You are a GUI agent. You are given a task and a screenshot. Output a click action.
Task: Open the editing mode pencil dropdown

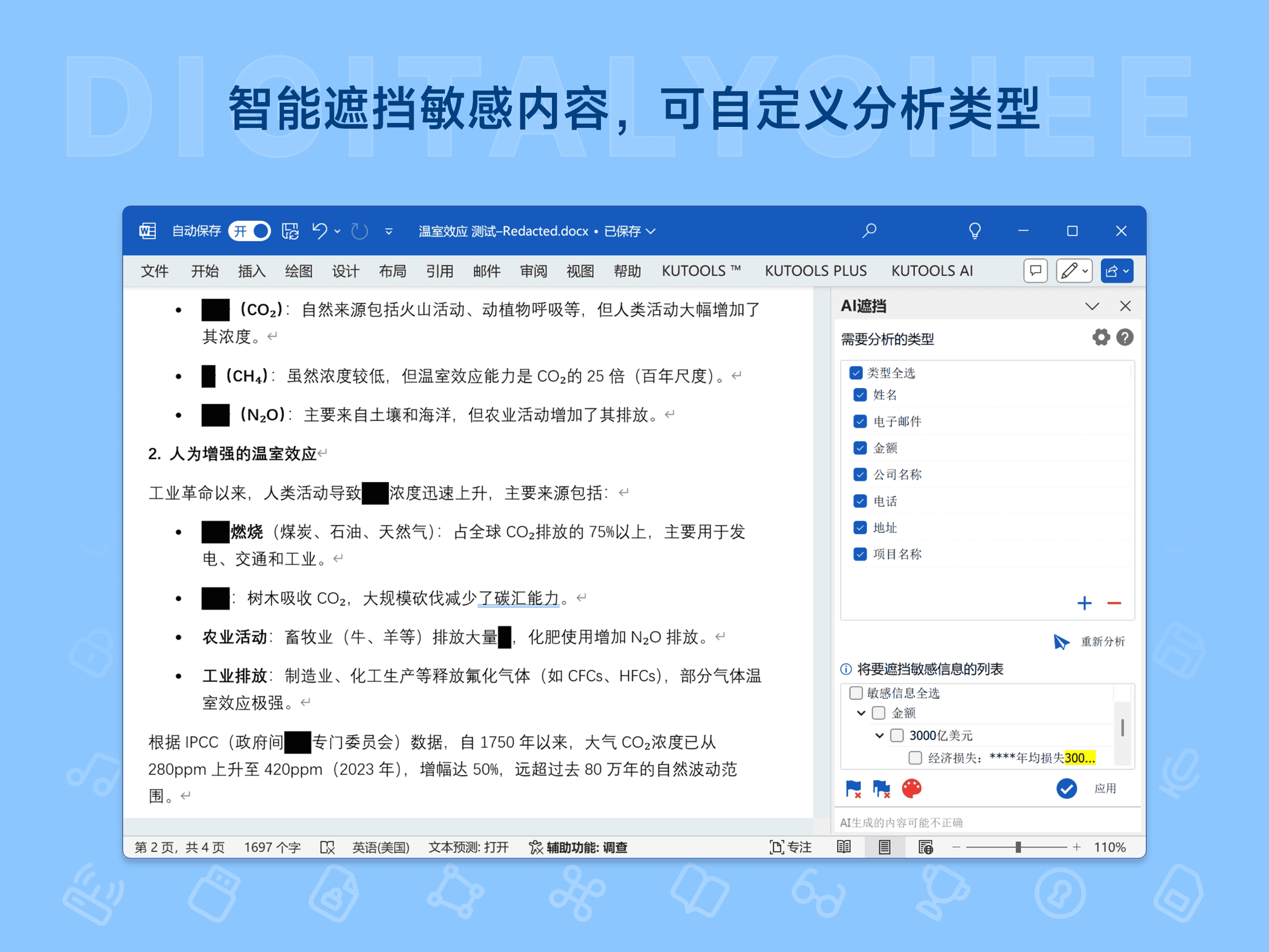[x=1074, y=271]
